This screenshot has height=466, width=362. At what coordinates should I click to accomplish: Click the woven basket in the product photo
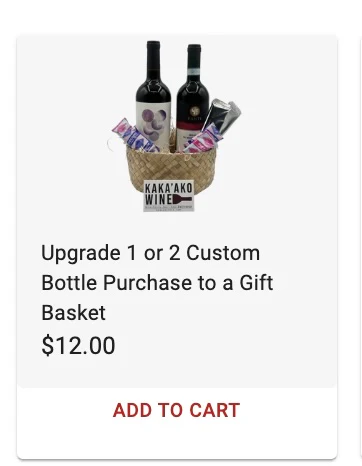click(x=172, y=170)
